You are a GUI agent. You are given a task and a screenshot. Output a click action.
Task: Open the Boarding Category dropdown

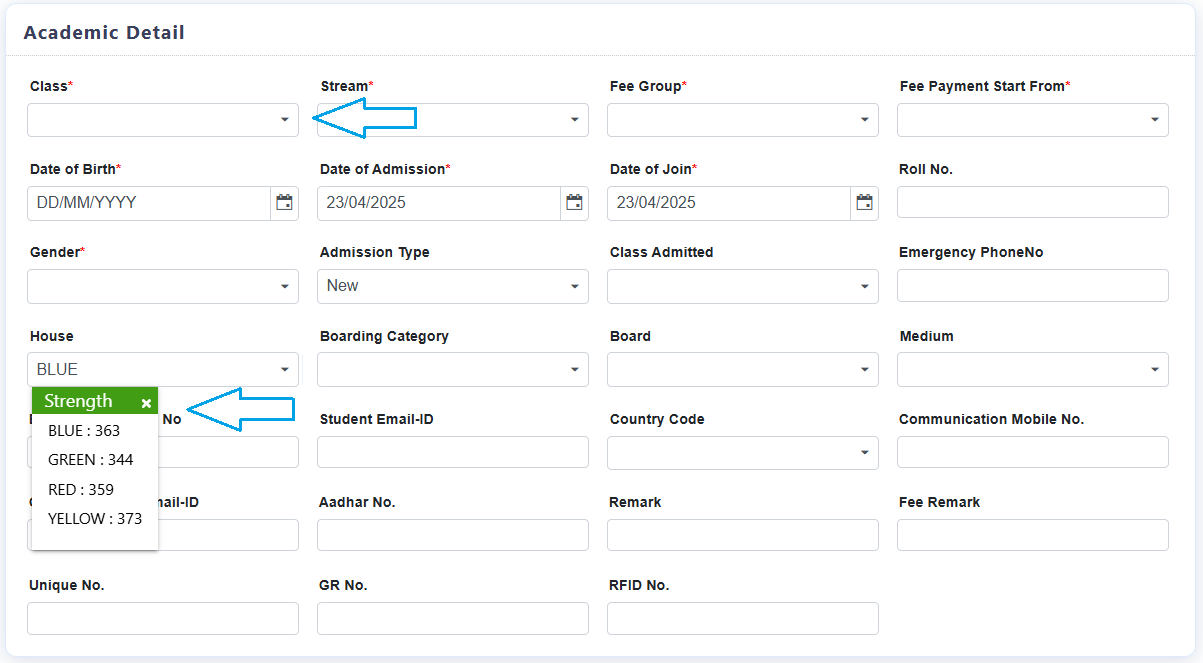coord(453,370)
